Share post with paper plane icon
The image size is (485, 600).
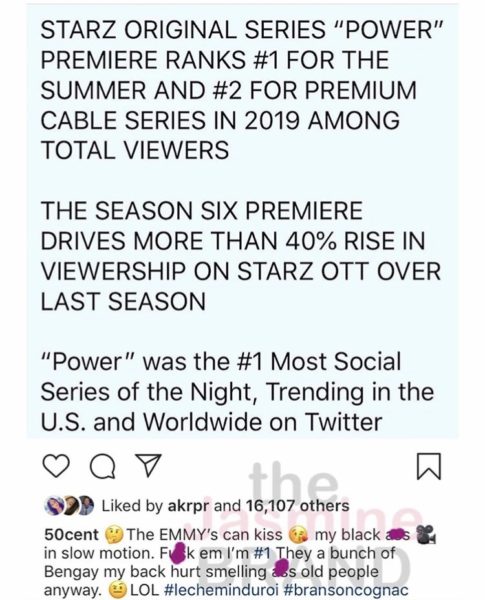coord(149,465)
